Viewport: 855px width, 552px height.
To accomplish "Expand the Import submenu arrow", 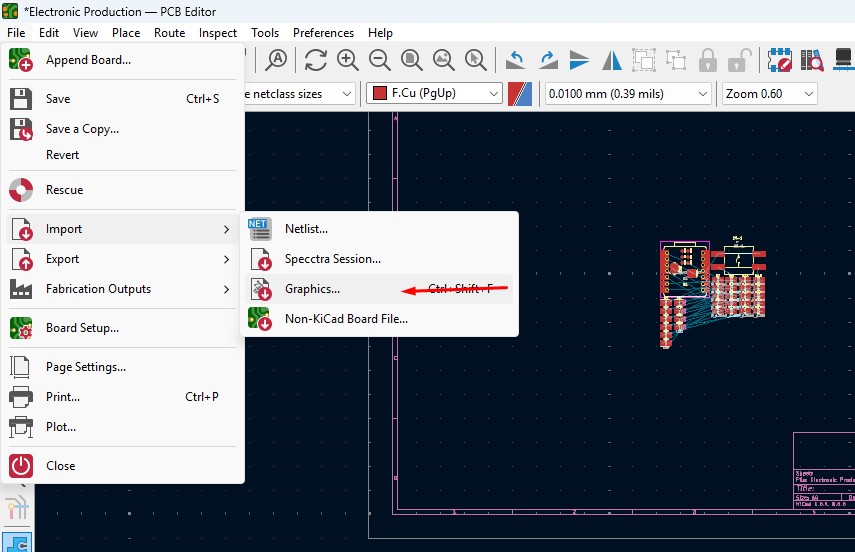I will (x=226, y=229).
